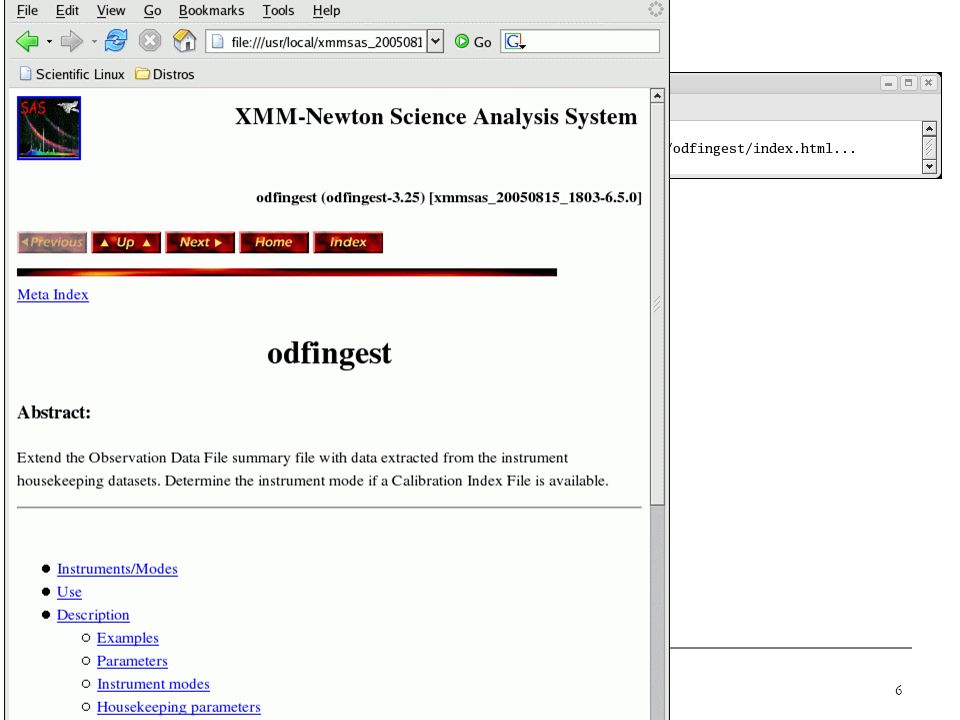Open the Help menu
This screenshot has height=720, width=960.
point(326,10)
